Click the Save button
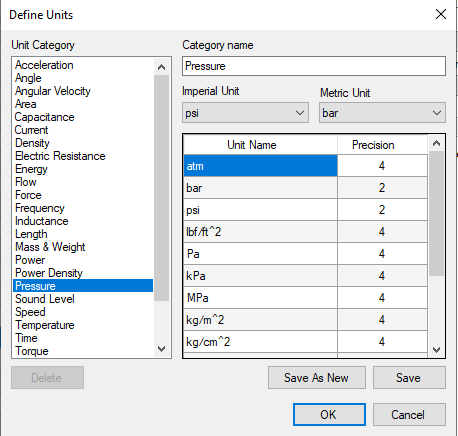This screenshot has height=436, width=458. 409,378
